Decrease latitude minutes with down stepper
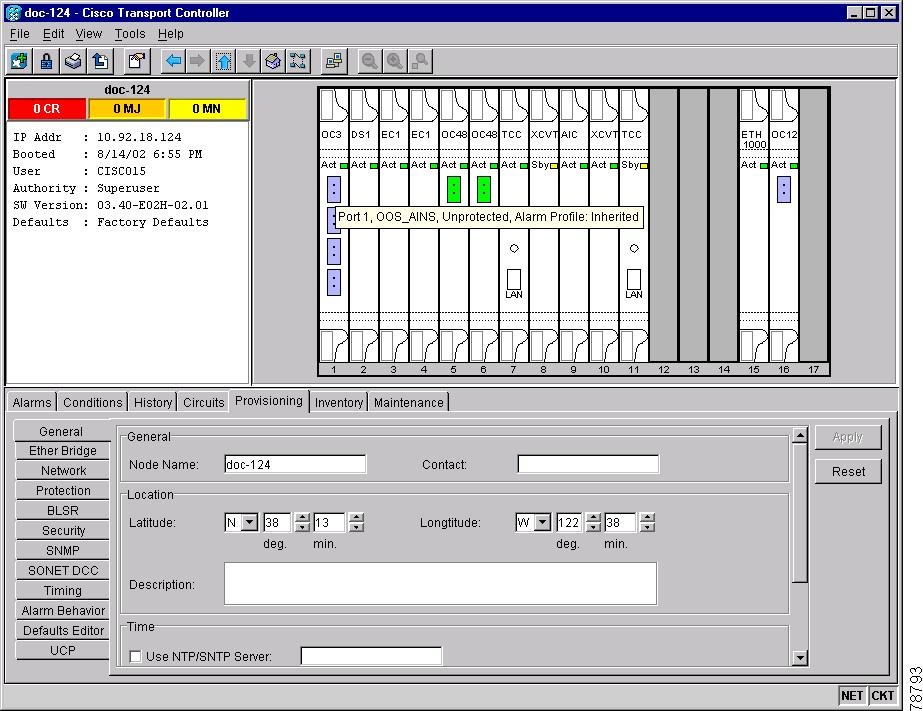 (356, 527)
